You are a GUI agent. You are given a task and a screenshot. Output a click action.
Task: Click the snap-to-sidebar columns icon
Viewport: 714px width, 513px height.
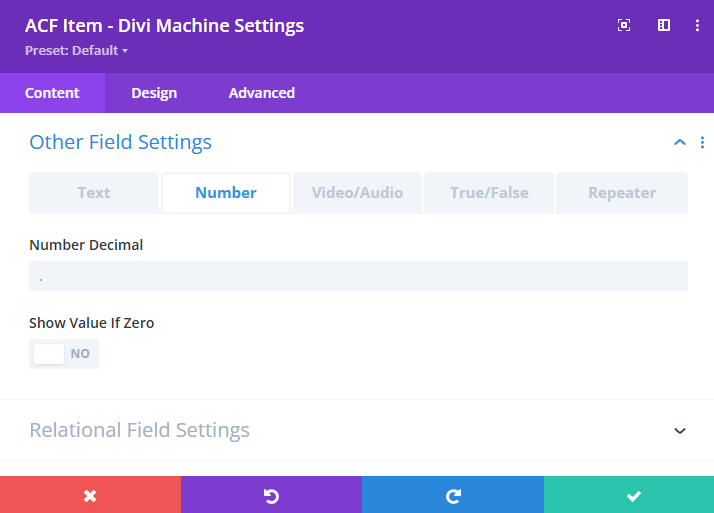(663, 25)
